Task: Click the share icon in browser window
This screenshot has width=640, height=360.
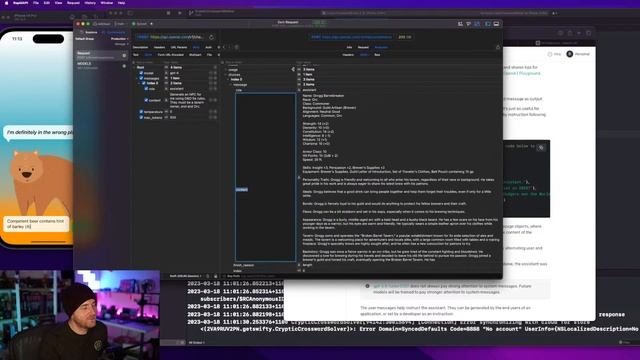Action: 570,33
